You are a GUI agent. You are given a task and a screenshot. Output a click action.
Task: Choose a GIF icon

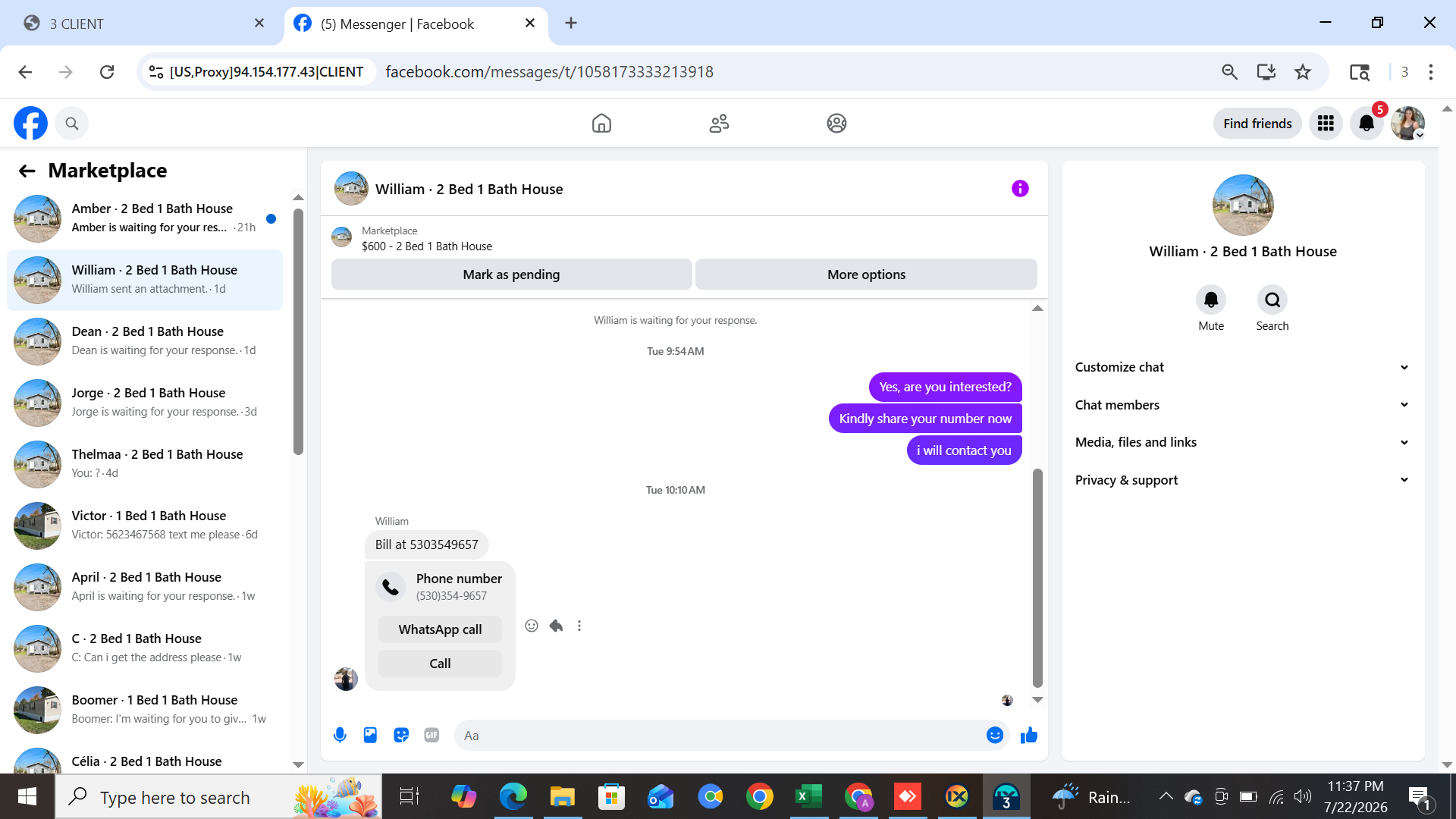(431, 735)
